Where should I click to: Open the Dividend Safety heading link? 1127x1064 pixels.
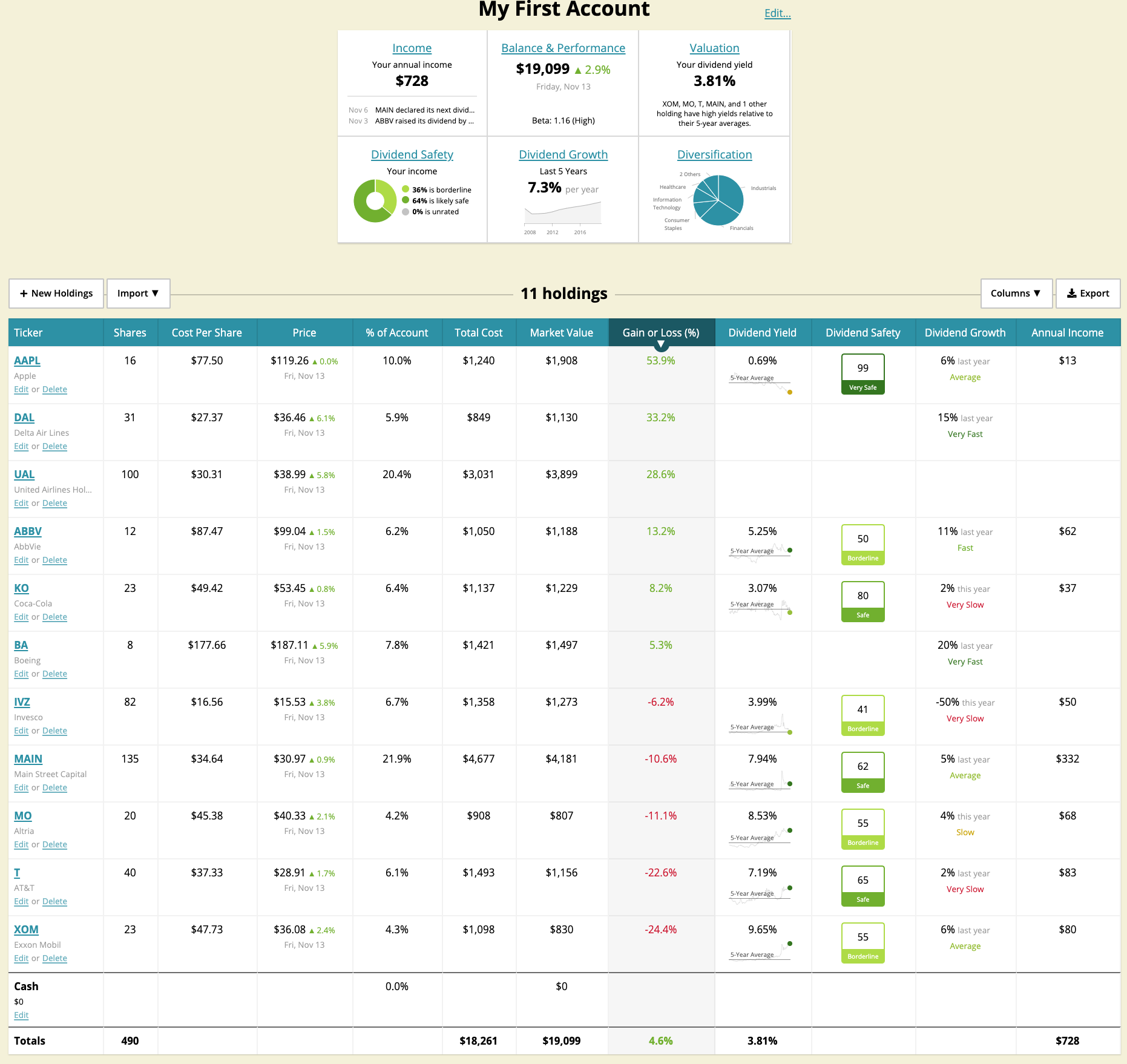point(412,154)
